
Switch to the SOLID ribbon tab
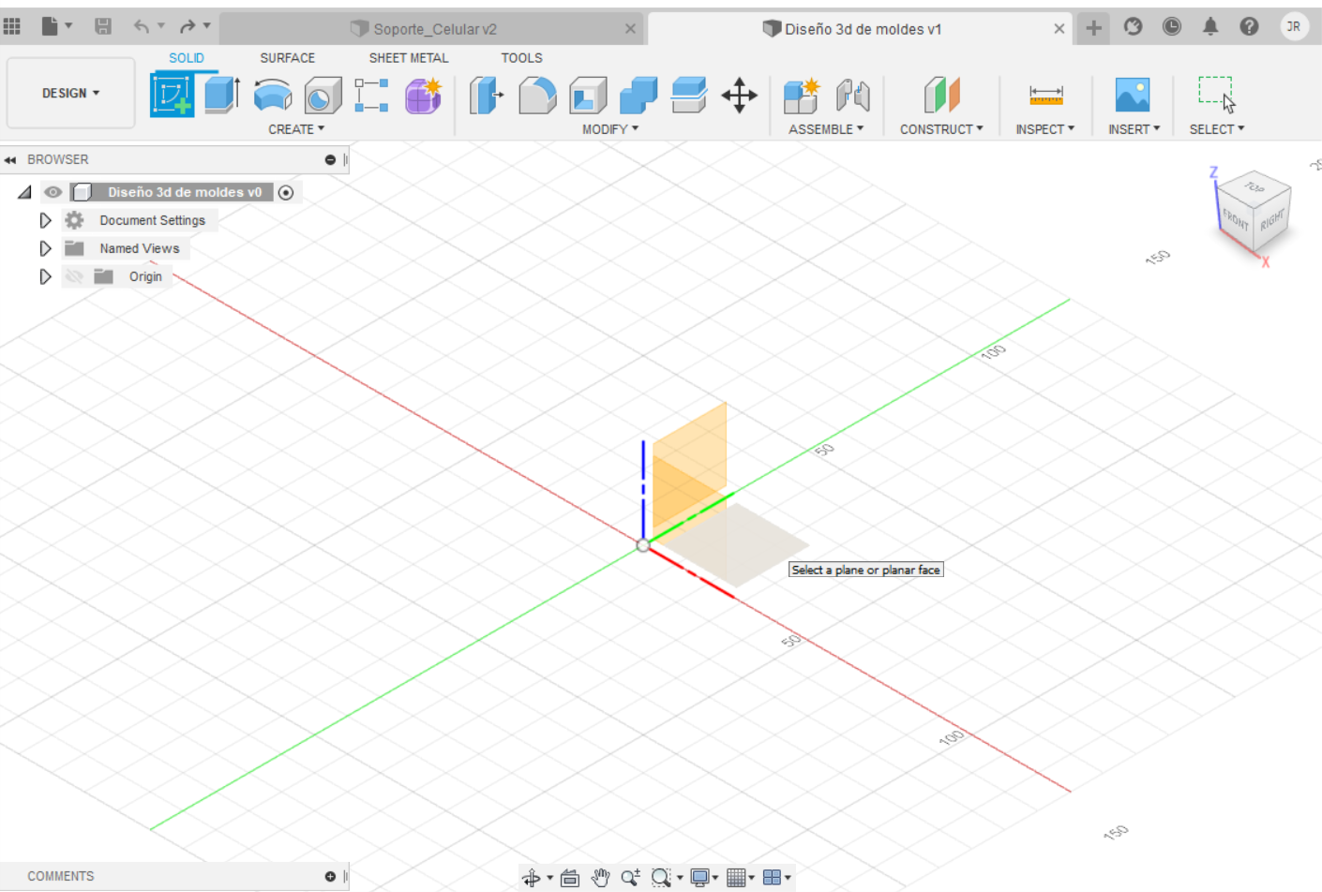pos(187,58)
